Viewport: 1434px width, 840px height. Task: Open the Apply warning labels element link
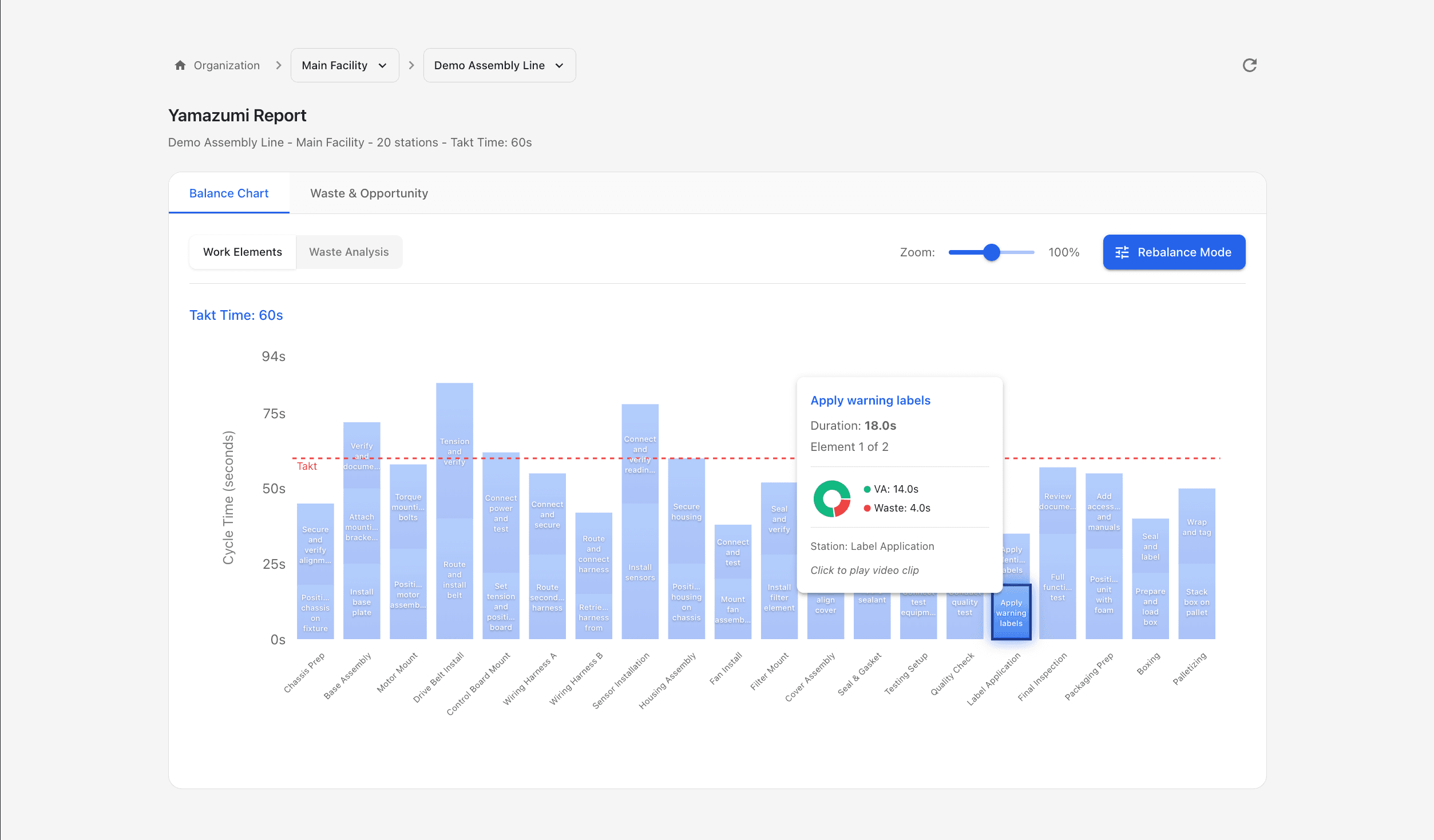[x=870, y=400]
